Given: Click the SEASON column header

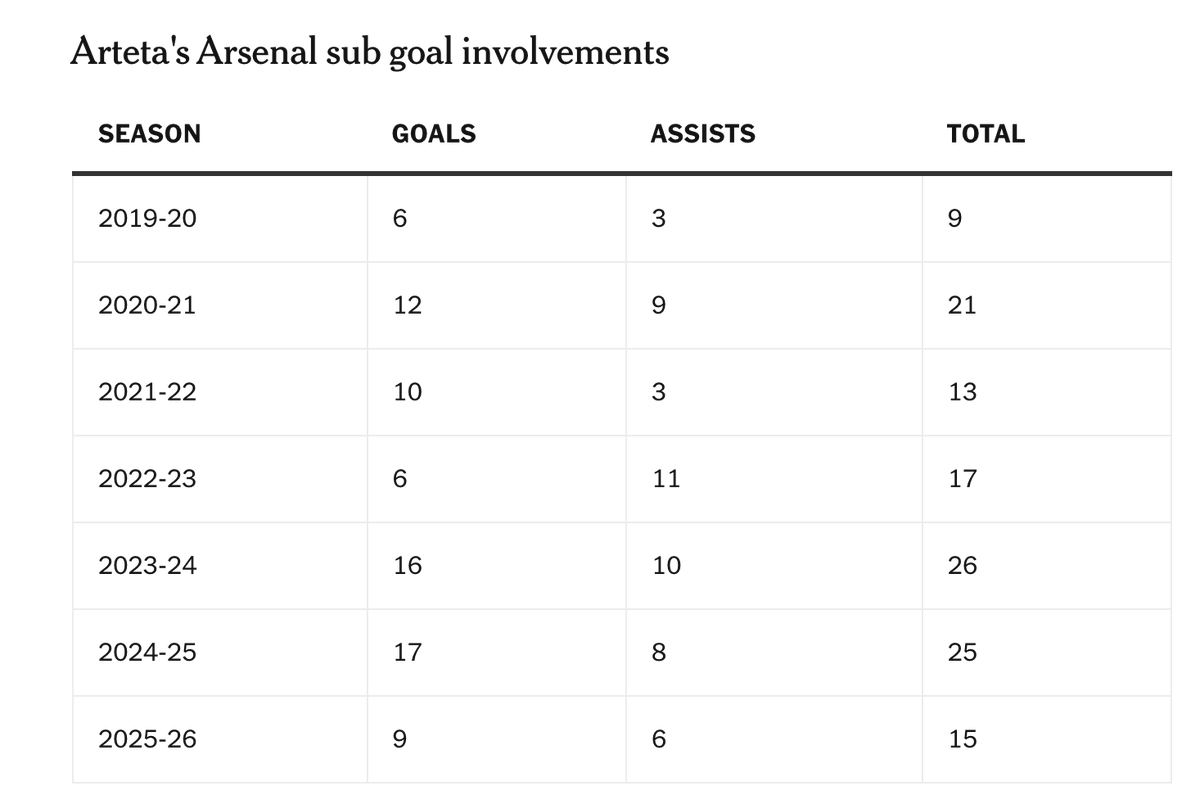Looking at the screenshot, I should [149, 134].
